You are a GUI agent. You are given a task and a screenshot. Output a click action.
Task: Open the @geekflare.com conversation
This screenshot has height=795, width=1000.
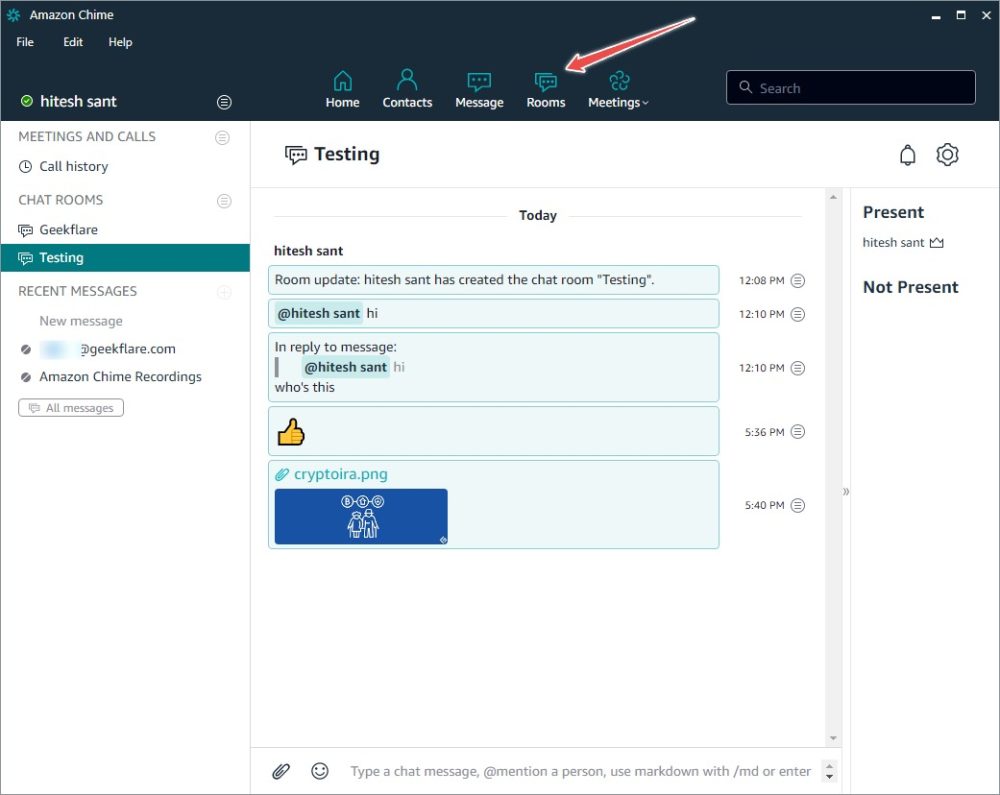coord(107,349)
